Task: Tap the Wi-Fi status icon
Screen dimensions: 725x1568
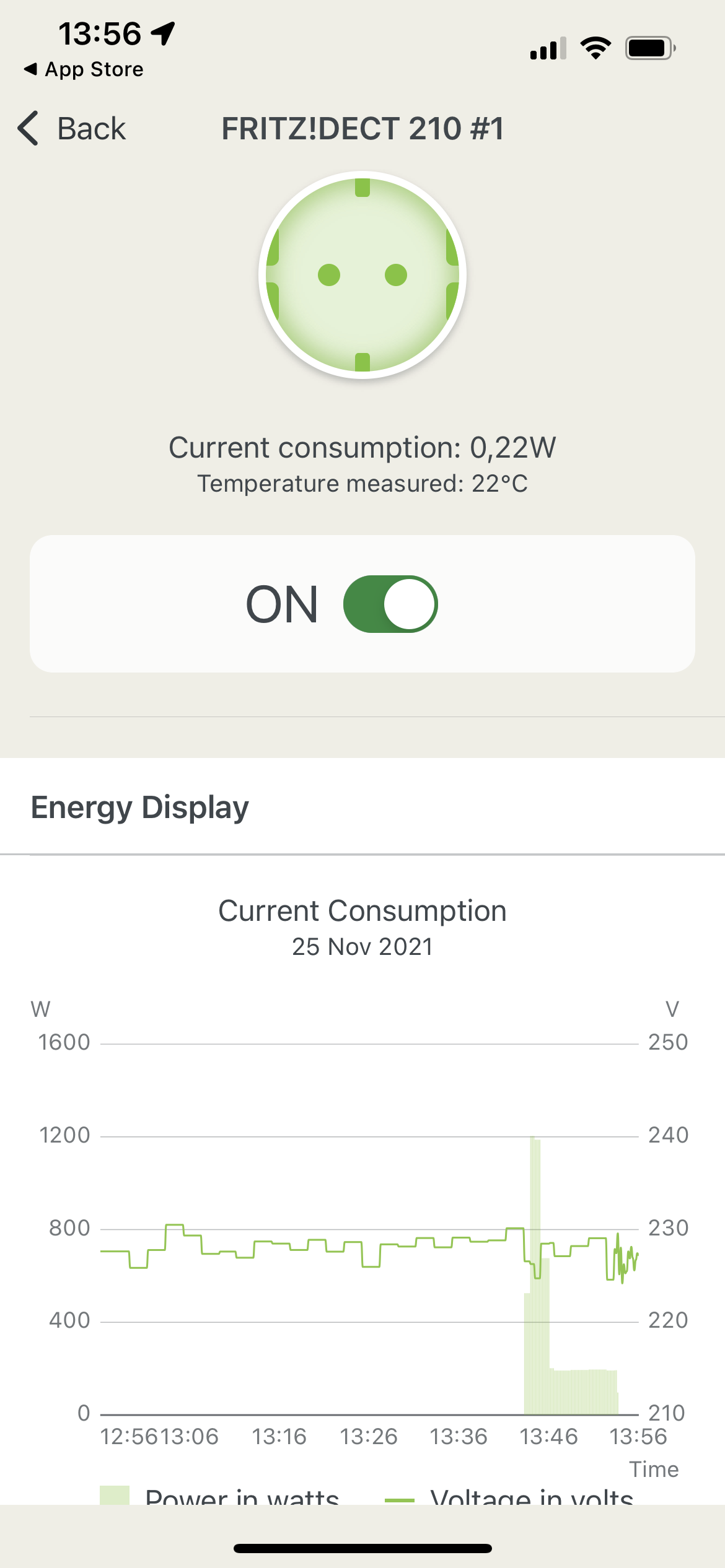Action: 595,48
